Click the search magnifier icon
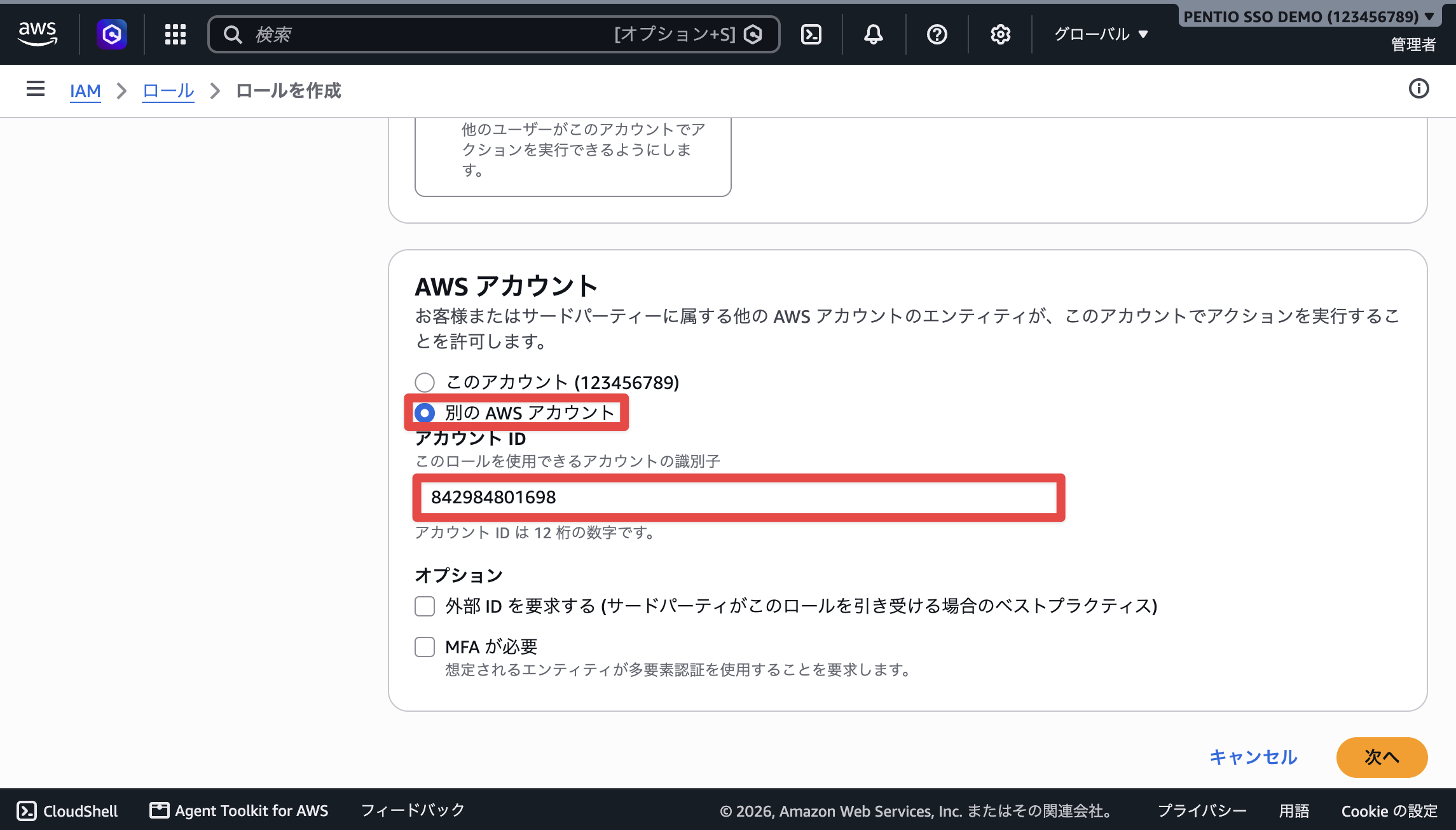 coord(233,34)
